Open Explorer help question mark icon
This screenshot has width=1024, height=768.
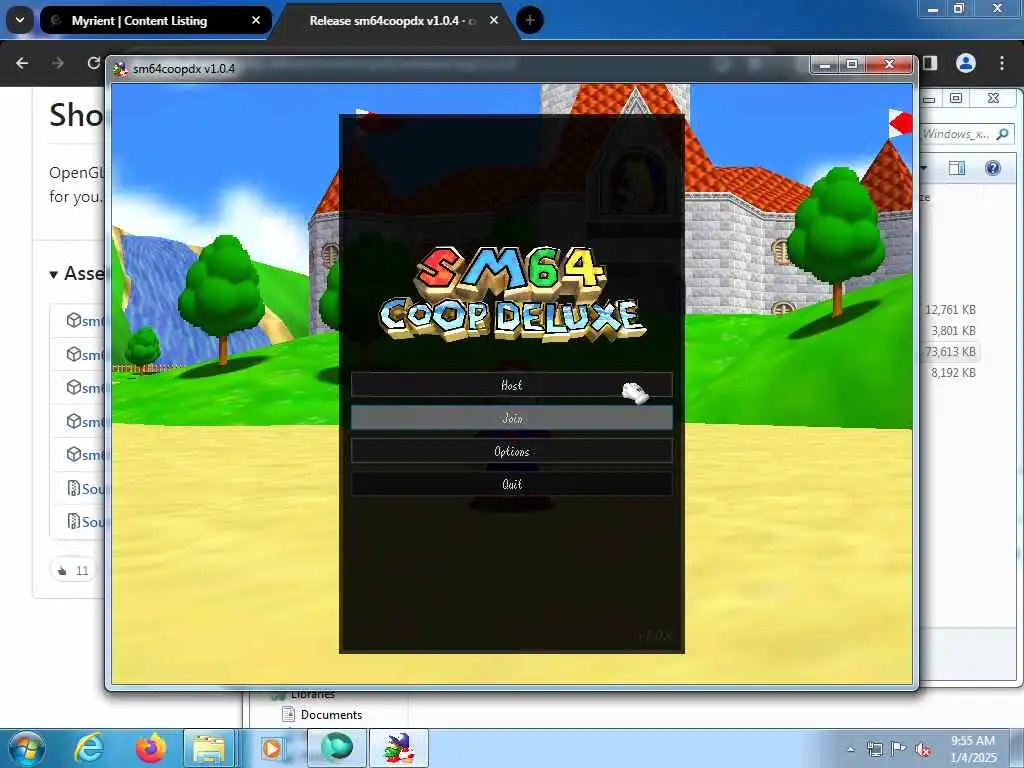pyautogui.click(x=993, y=168)
